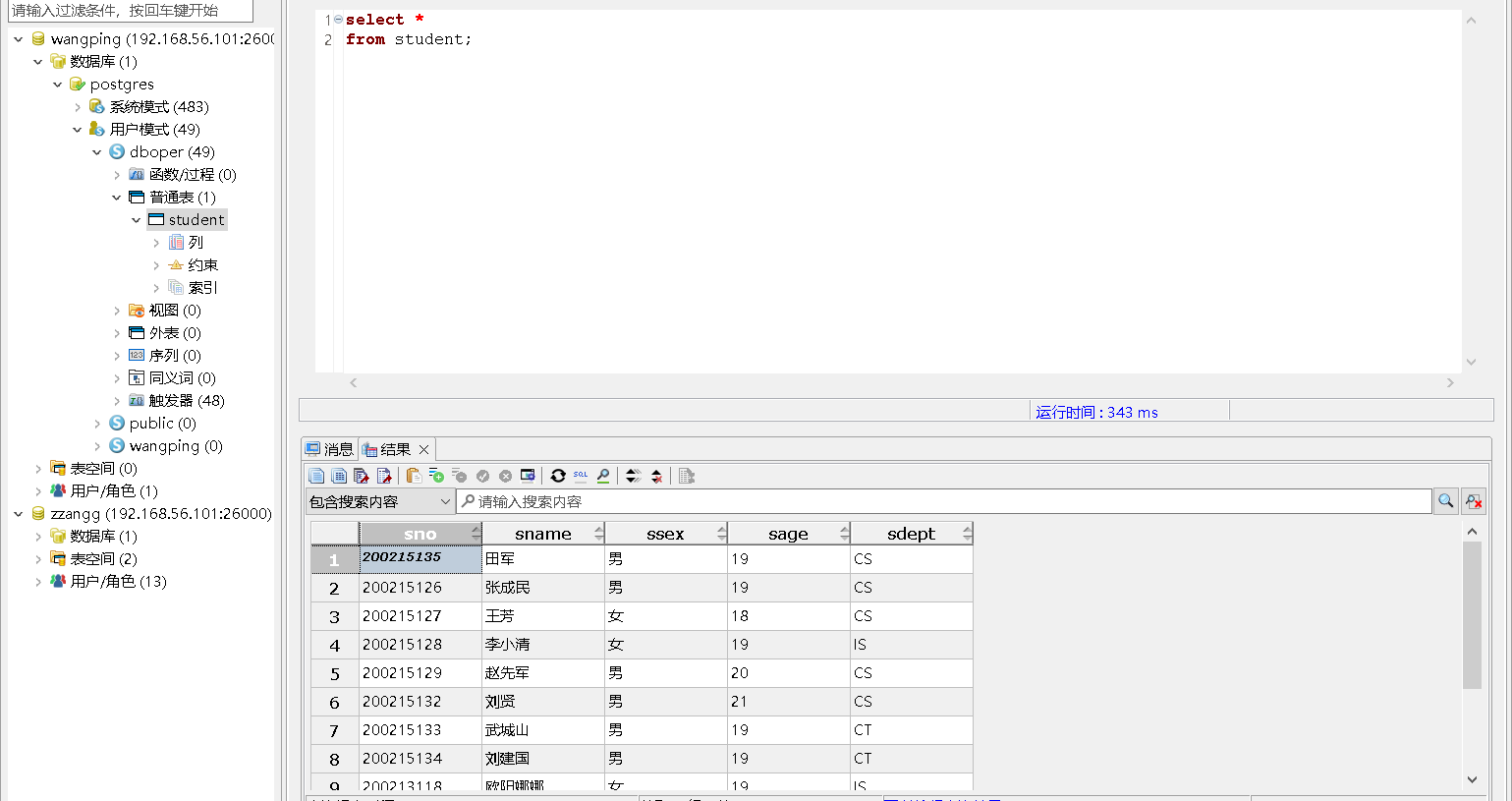1512x801 pixels.
Task: Click the SQL icon in result toolbar
Action: pyautogui.click(x=581, y=476)
